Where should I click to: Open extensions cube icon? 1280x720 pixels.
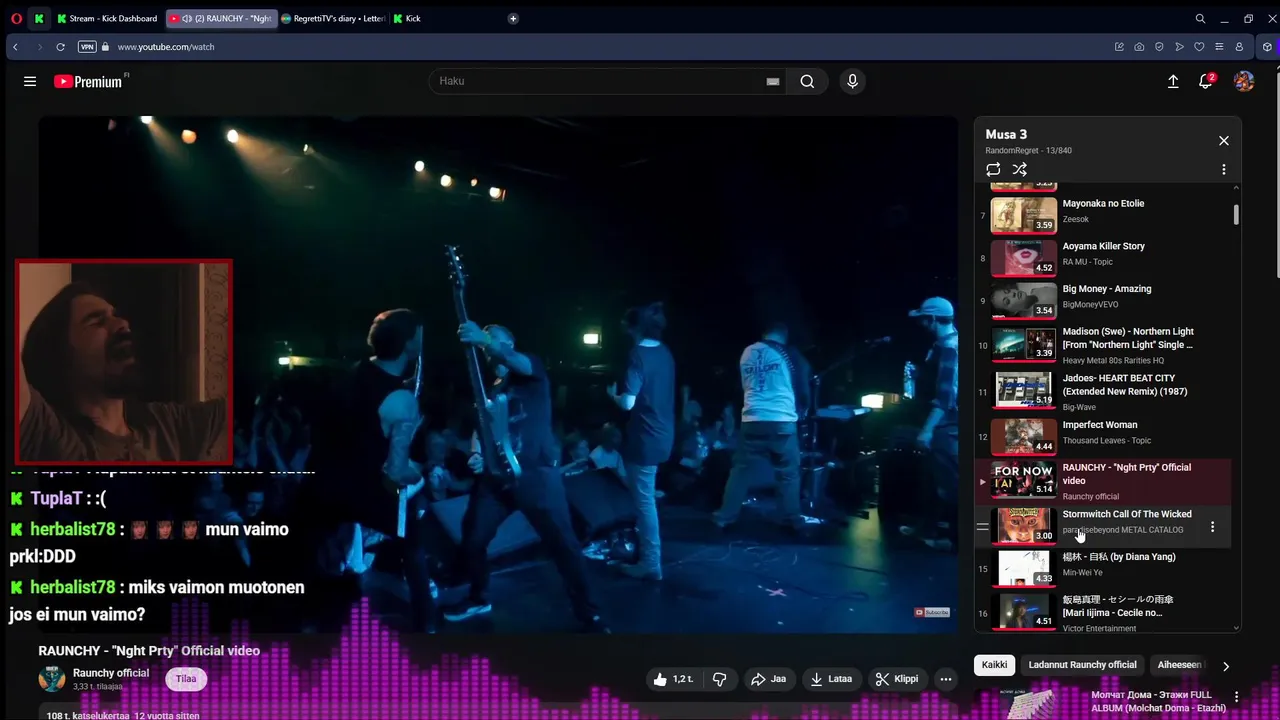tap(1268, 47)
